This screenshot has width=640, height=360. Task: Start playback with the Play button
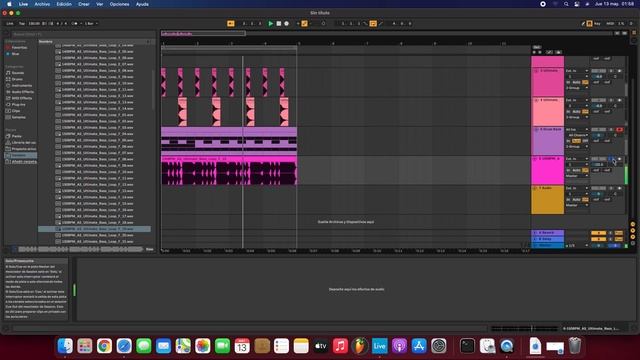coord(270,24)
